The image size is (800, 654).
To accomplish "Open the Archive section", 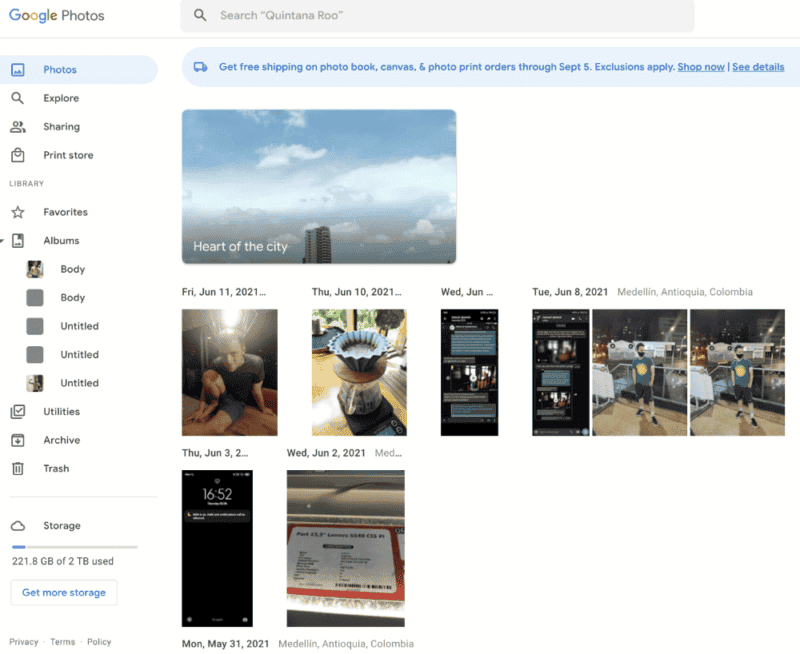I will (20, 440).
